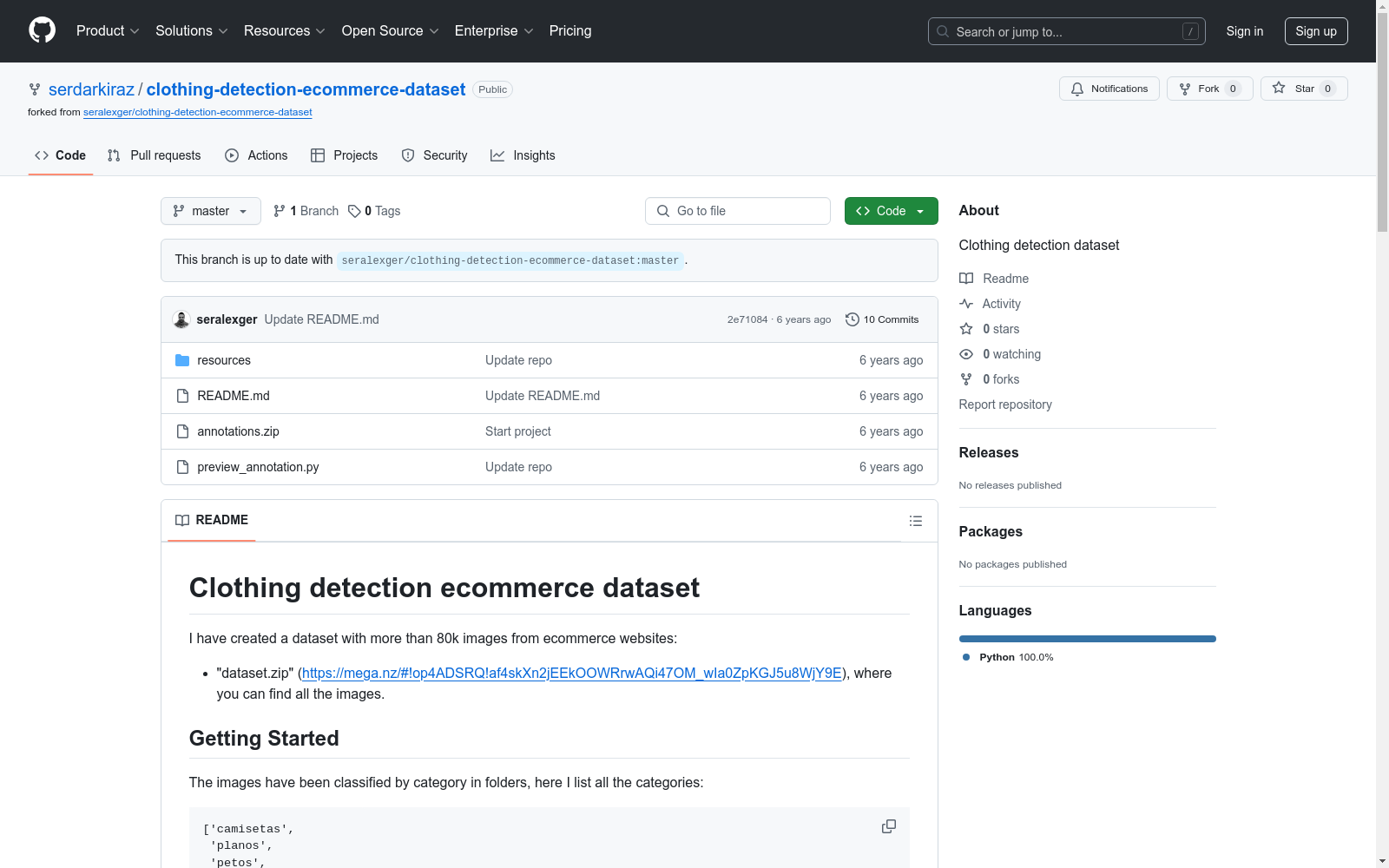Viewport: 1389px width, 868px height.
Task: Click the stars icon in About
Action: point(966,329)
